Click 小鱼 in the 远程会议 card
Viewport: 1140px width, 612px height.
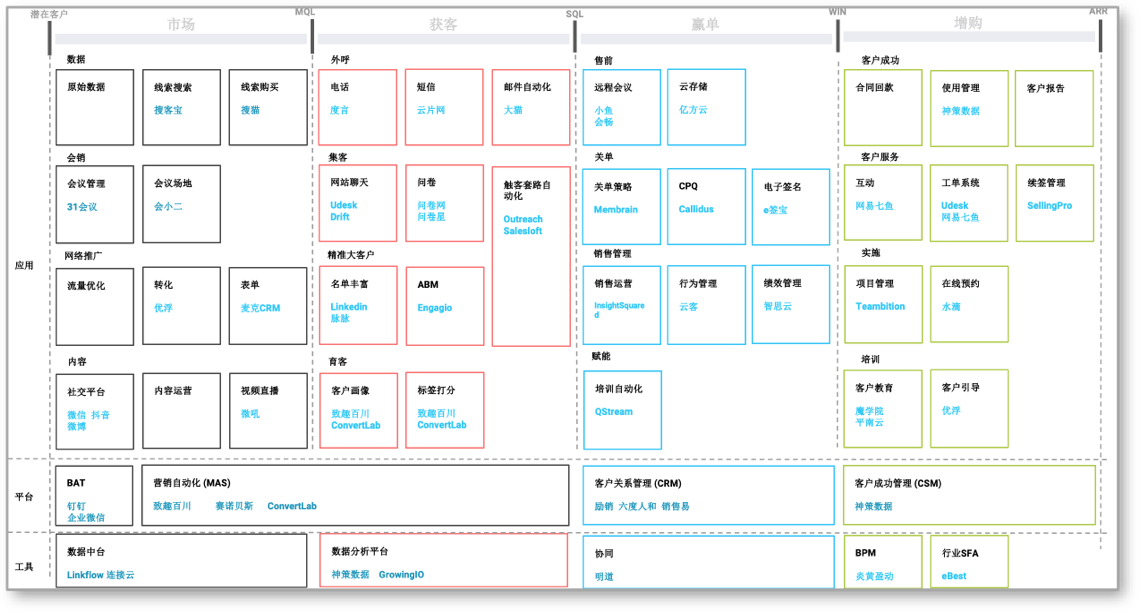point(603,110)
